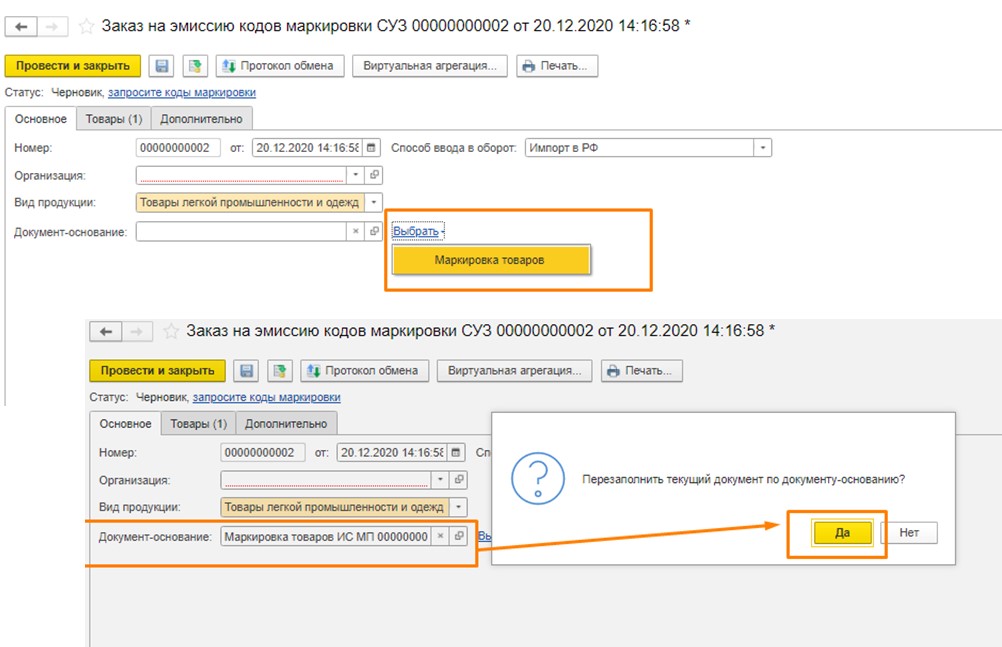Clear Документ-основание field in upper window

point(356,231)
